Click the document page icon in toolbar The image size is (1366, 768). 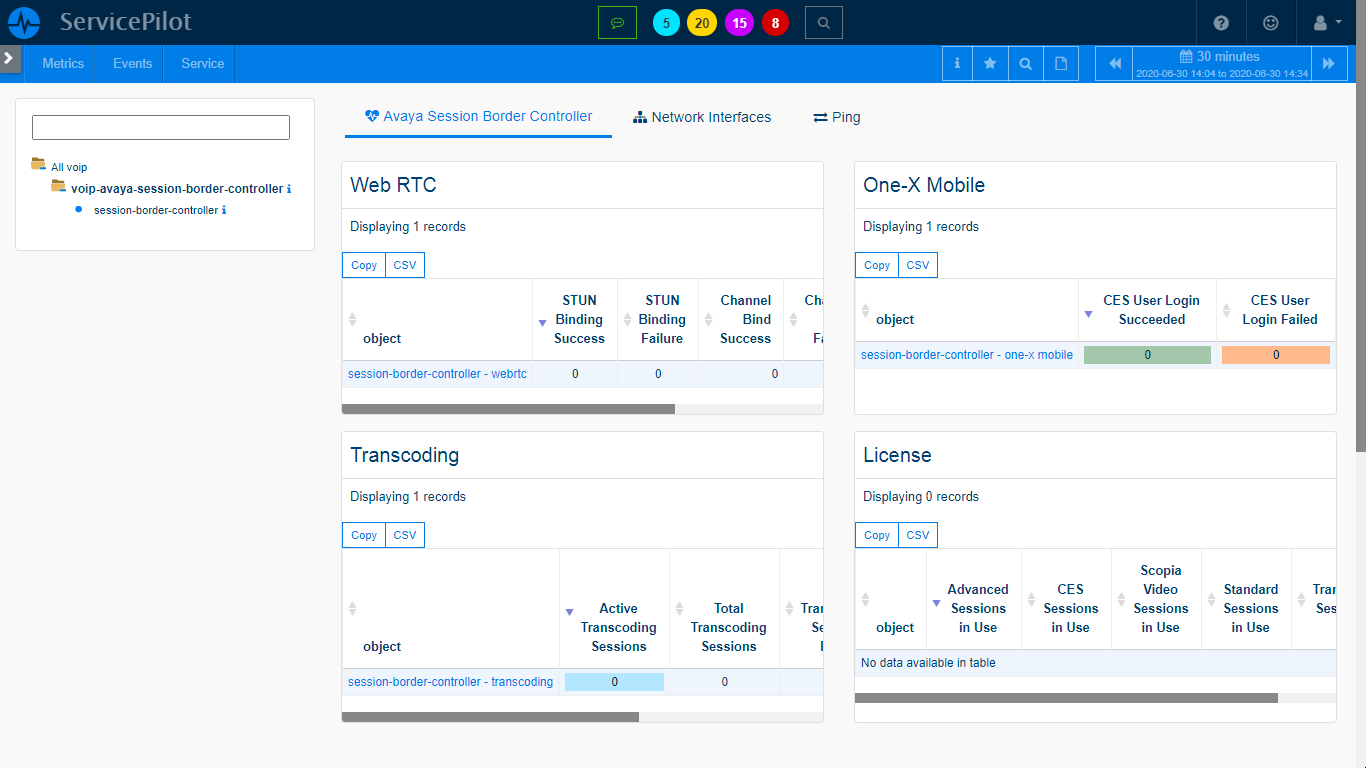pos(1061,64)
